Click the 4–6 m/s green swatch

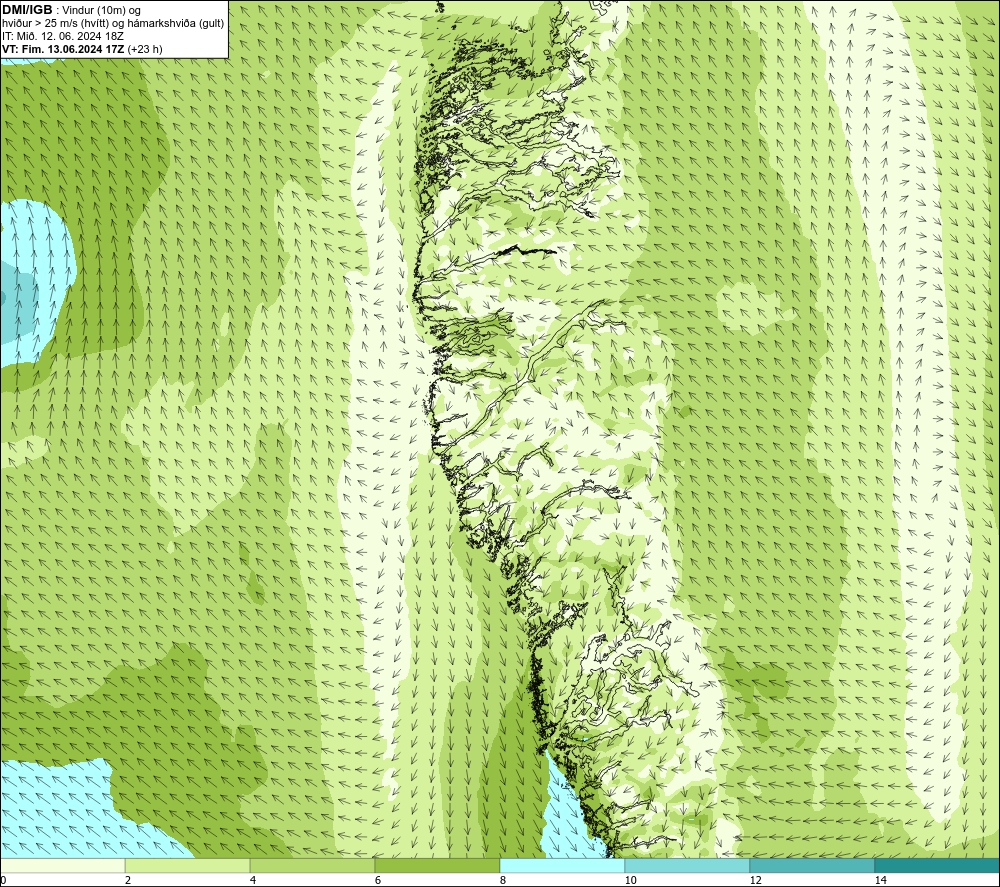[312, 866]
